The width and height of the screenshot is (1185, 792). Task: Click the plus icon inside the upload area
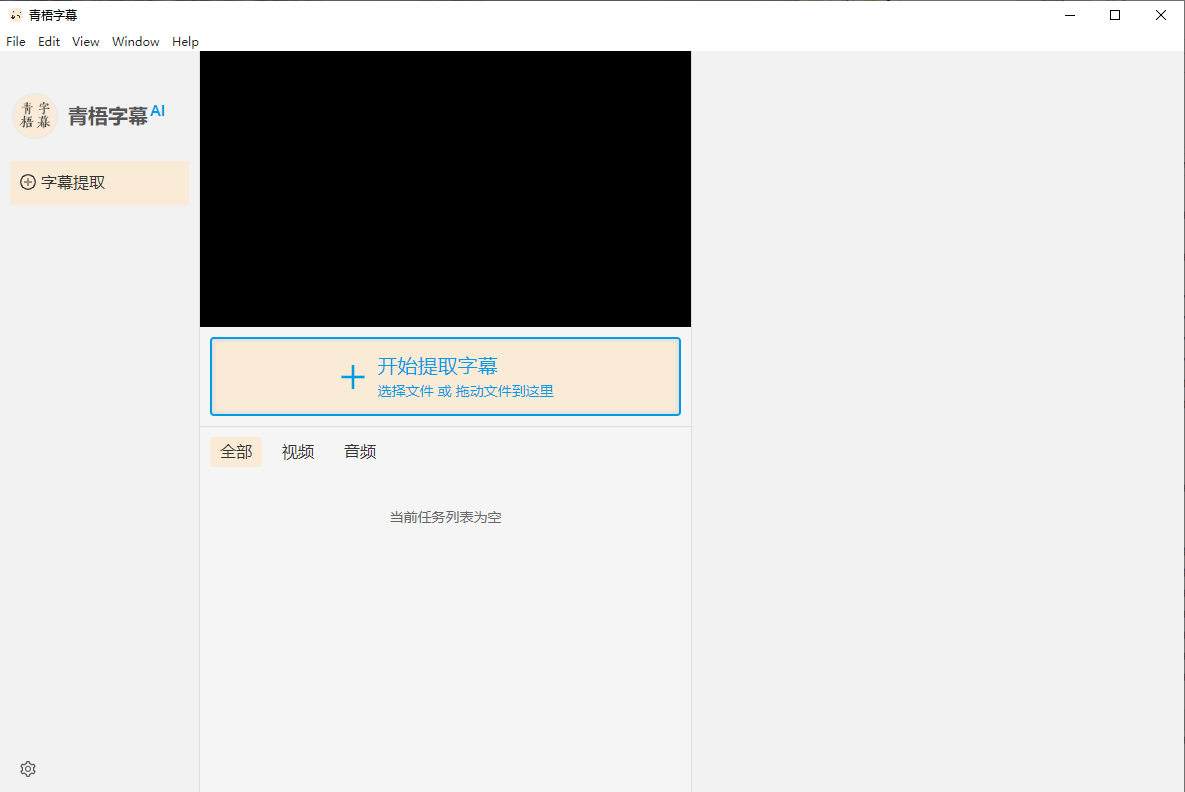coord(353,377)
